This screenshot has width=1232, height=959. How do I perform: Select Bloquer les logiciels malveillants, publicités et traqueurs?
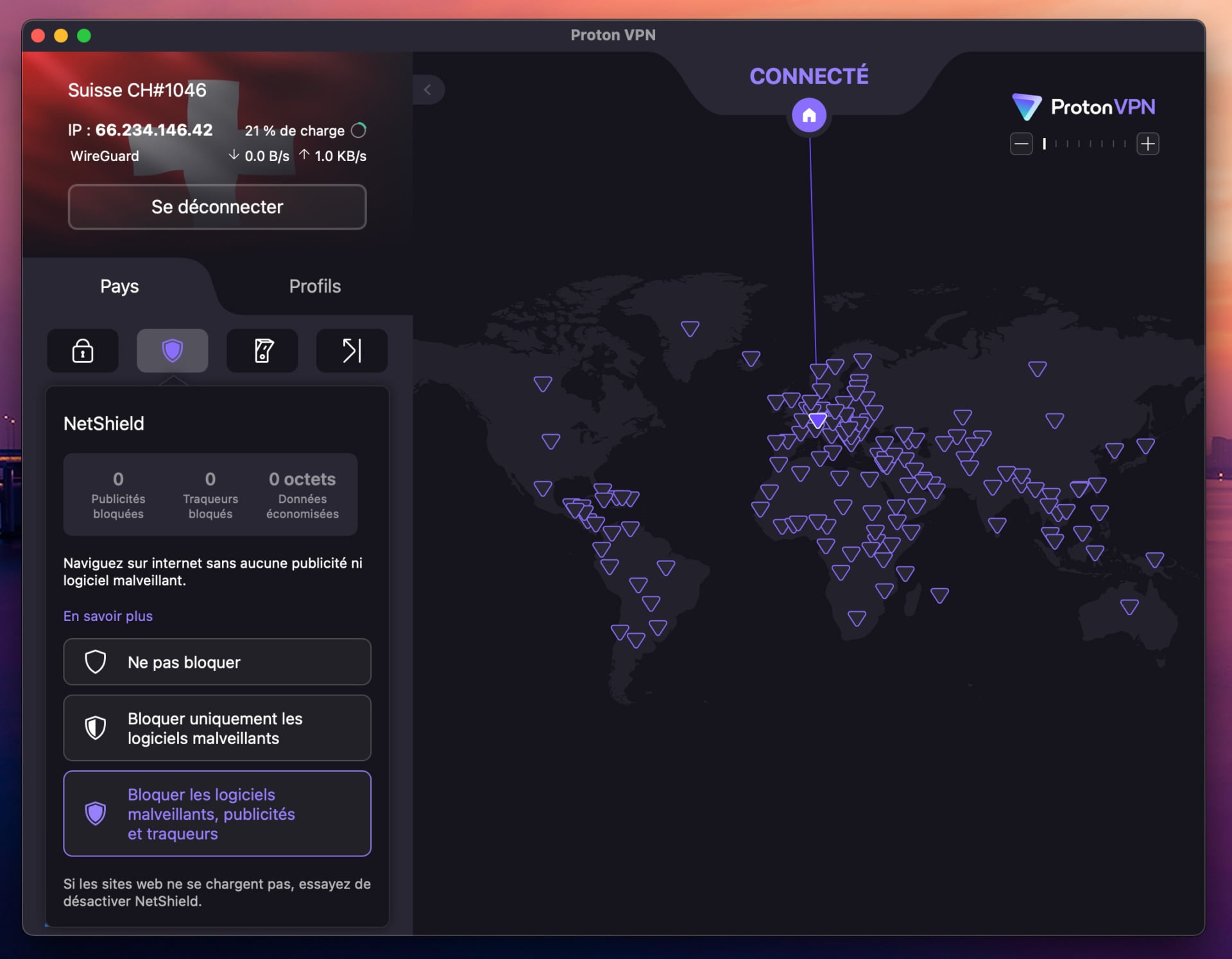(x=218, y=813)
